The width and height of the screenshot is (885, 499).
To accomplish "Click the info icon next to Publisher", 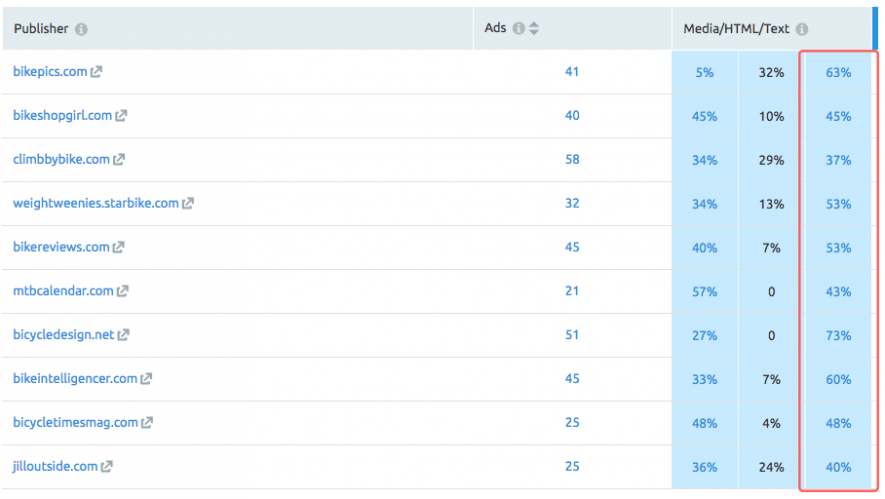I will coord(81,29).
